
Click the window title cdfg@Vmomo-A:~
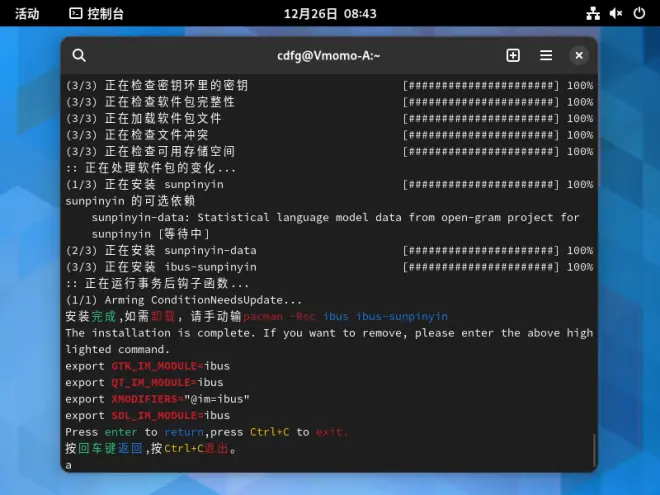tap(328, 56)
